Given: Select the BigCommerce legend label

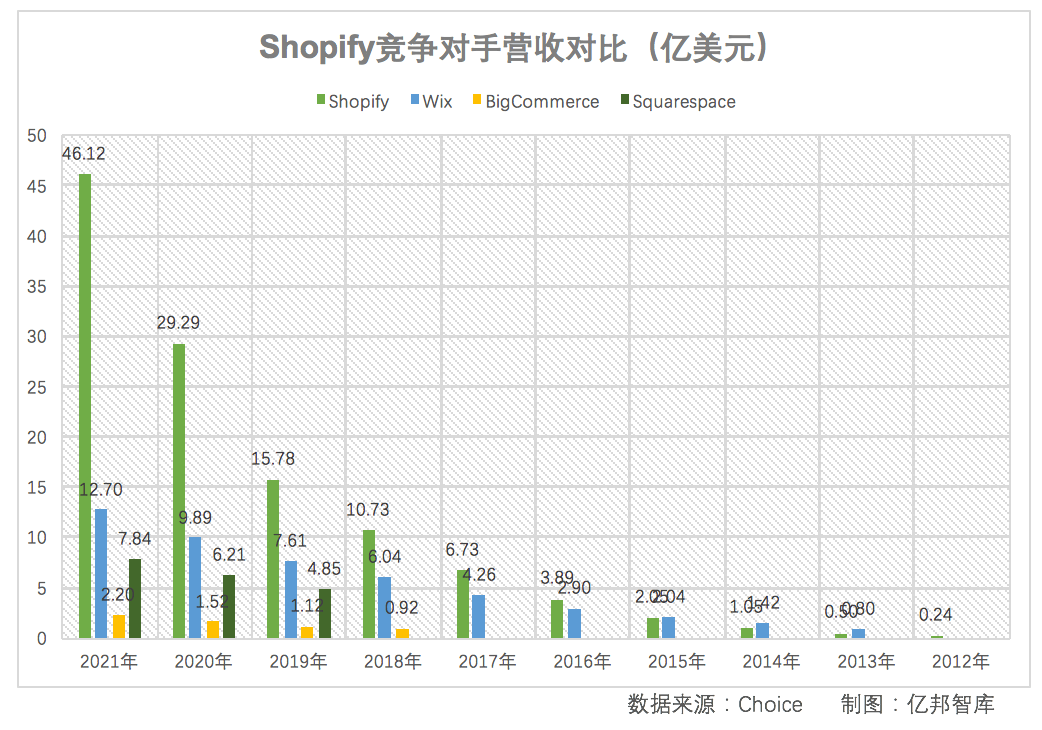Looking at the screenshot, I should 542,102.
